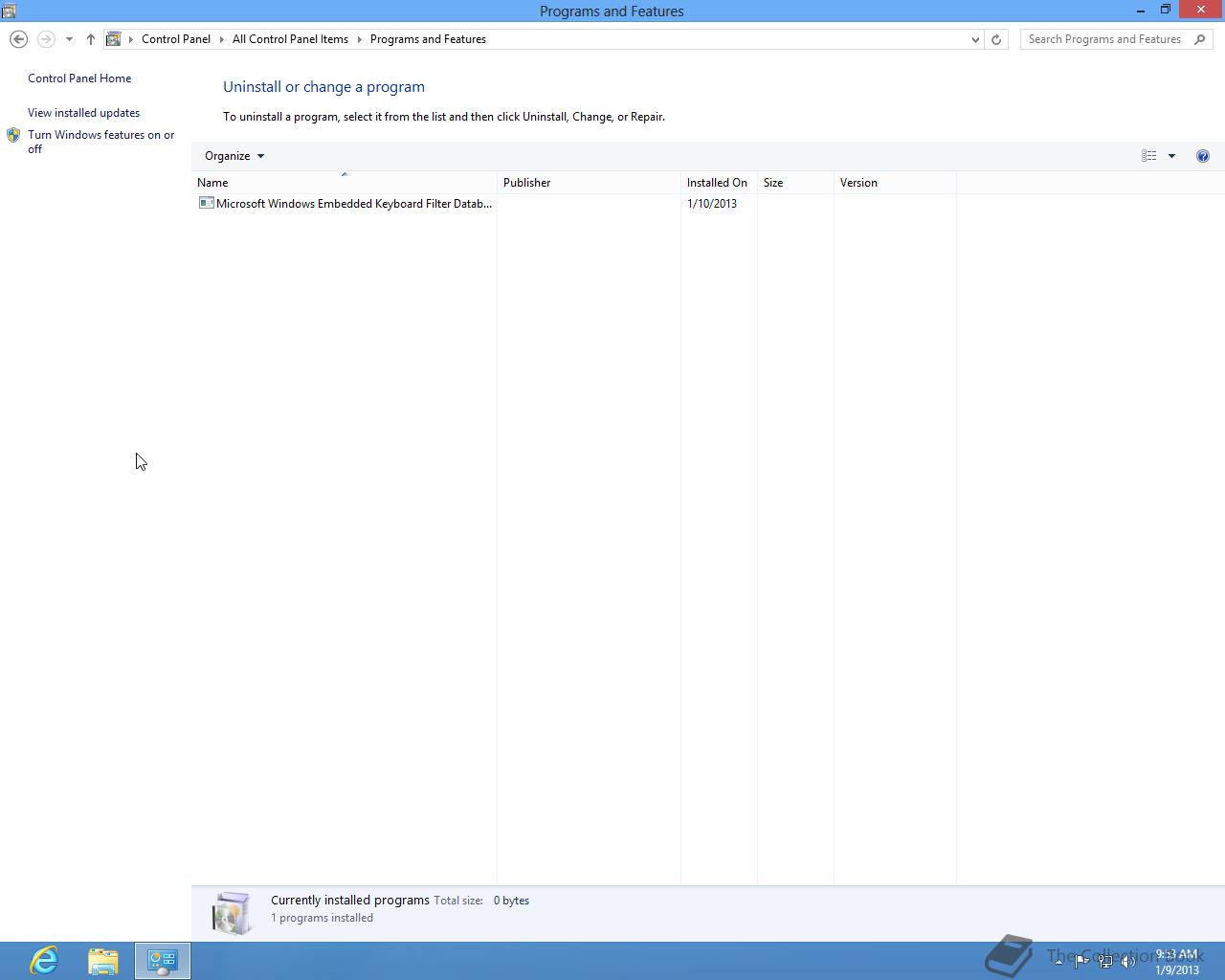Sort by Version column header

[x=895, y=183]
